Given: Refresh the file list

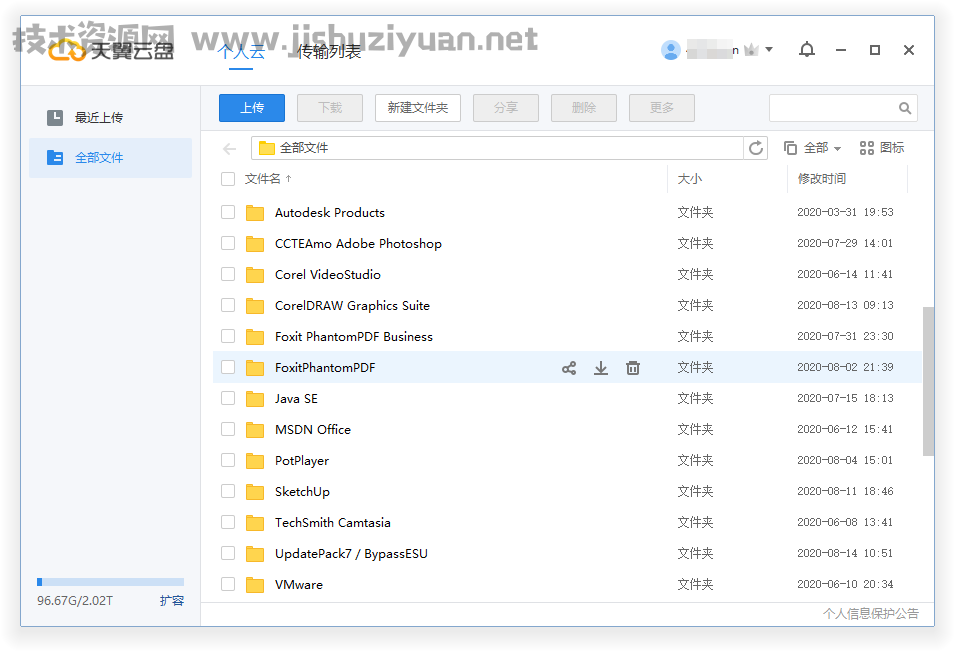Looking at the screenshot, I should point(756,148).
